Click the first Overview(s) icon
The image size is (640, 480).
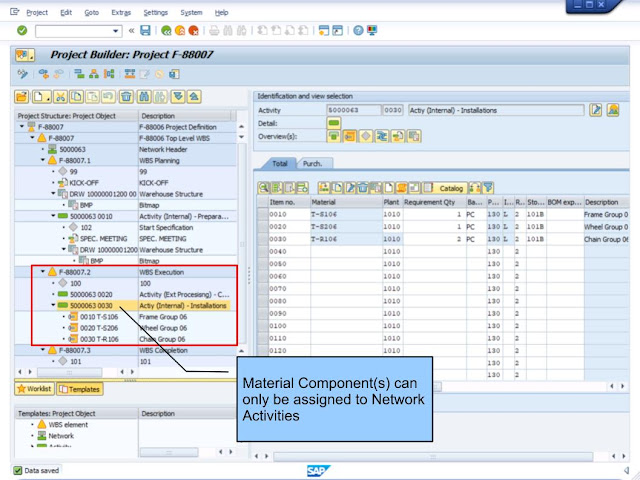[333, 136]
